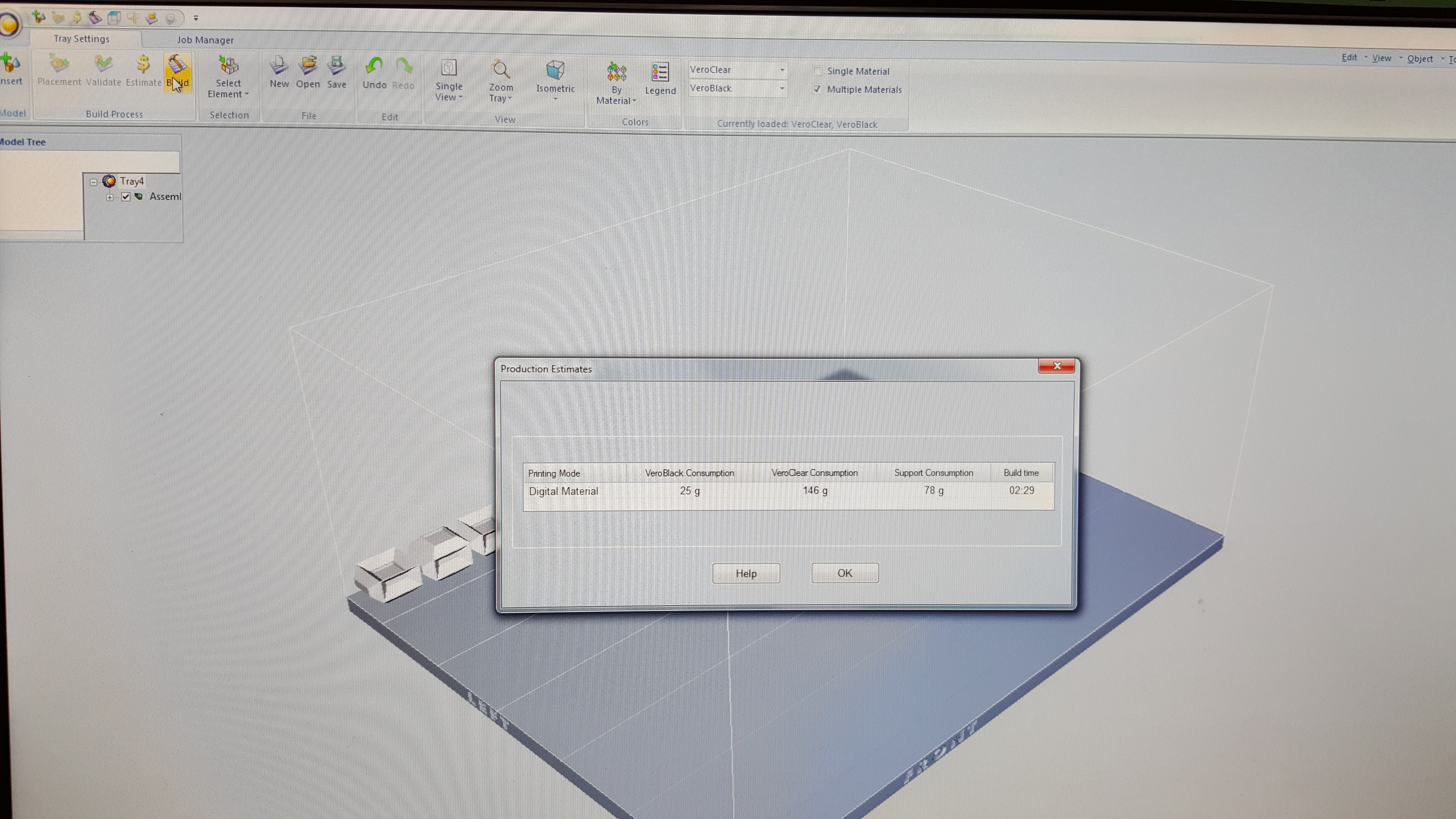This screenshot has width=1456, height=819.
Task: Click the VeroBlack Consumption column header
Action: [690, 473]
